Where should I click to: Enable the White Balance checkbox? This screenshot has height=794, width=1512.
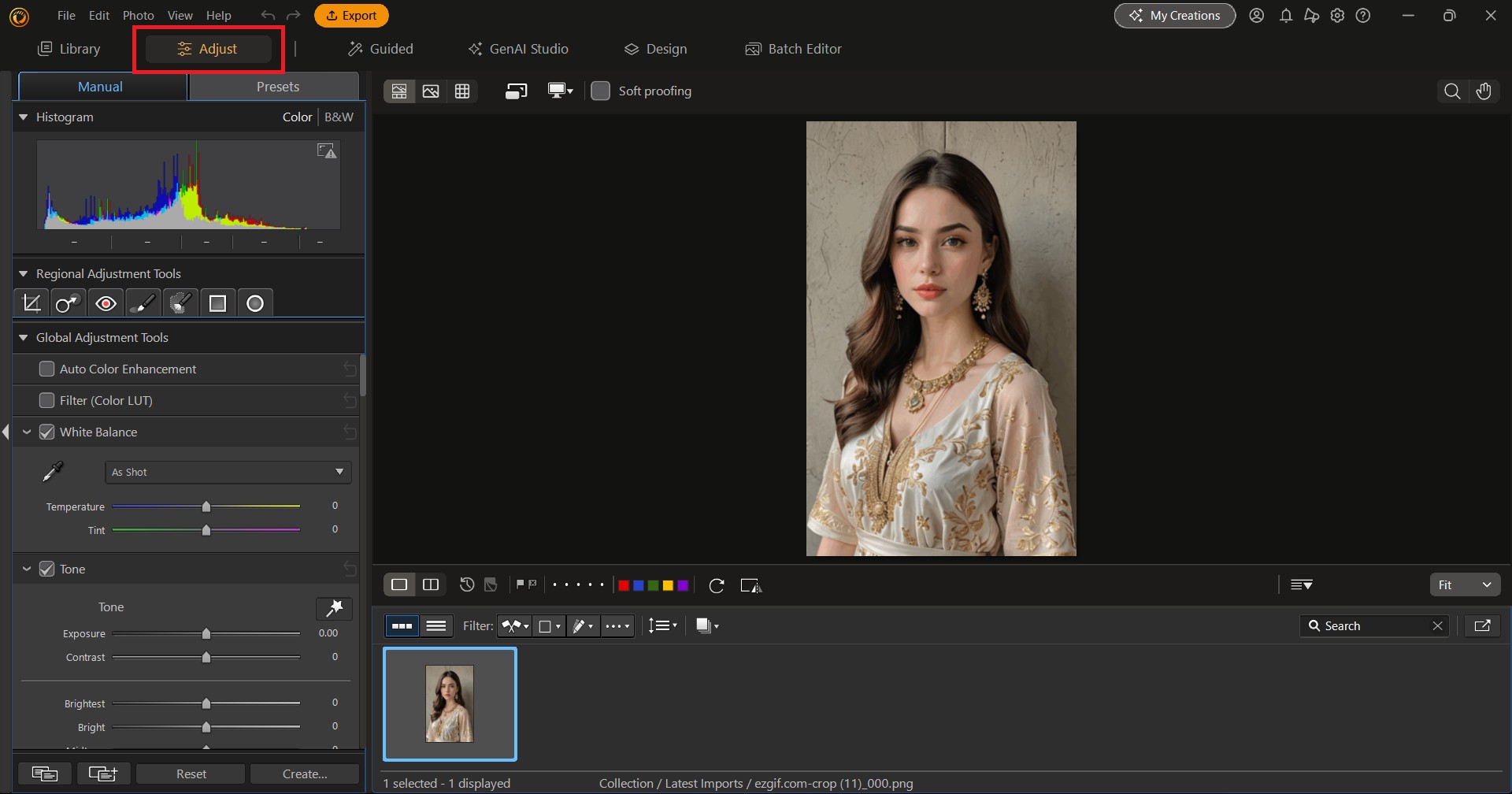point(47,432)
